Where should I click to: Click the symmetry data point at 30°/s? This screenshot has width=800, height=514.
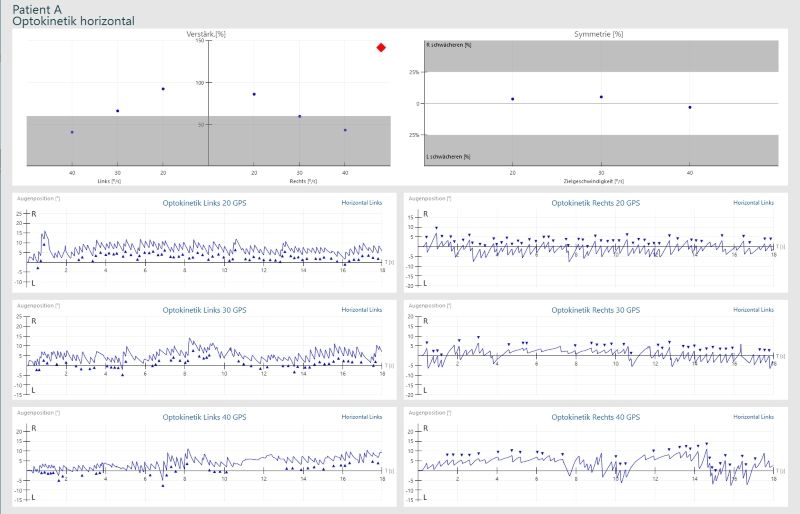click(x=601, y=97)
